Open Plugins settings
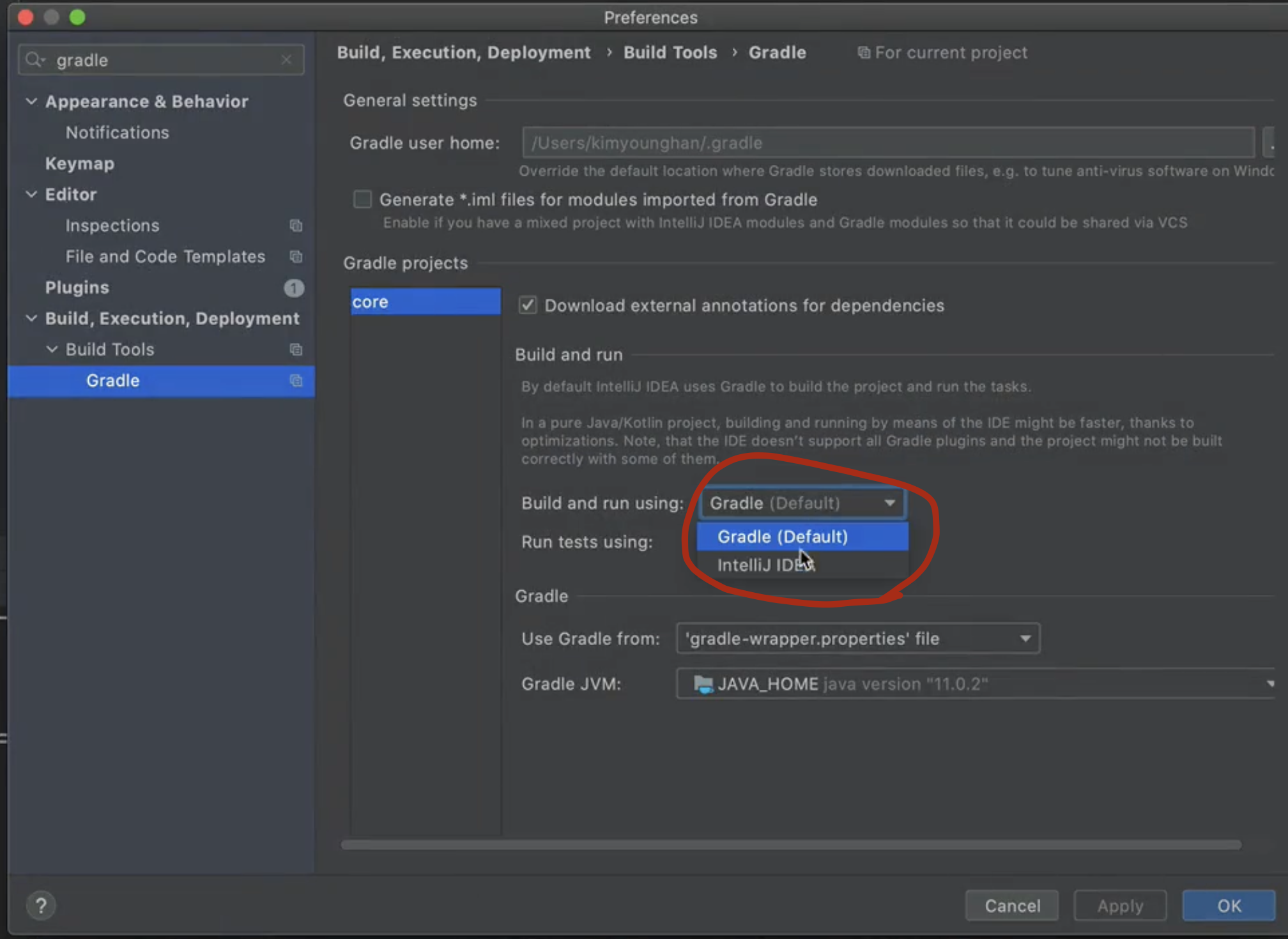The image size is (1288, 939). (77, 288)
